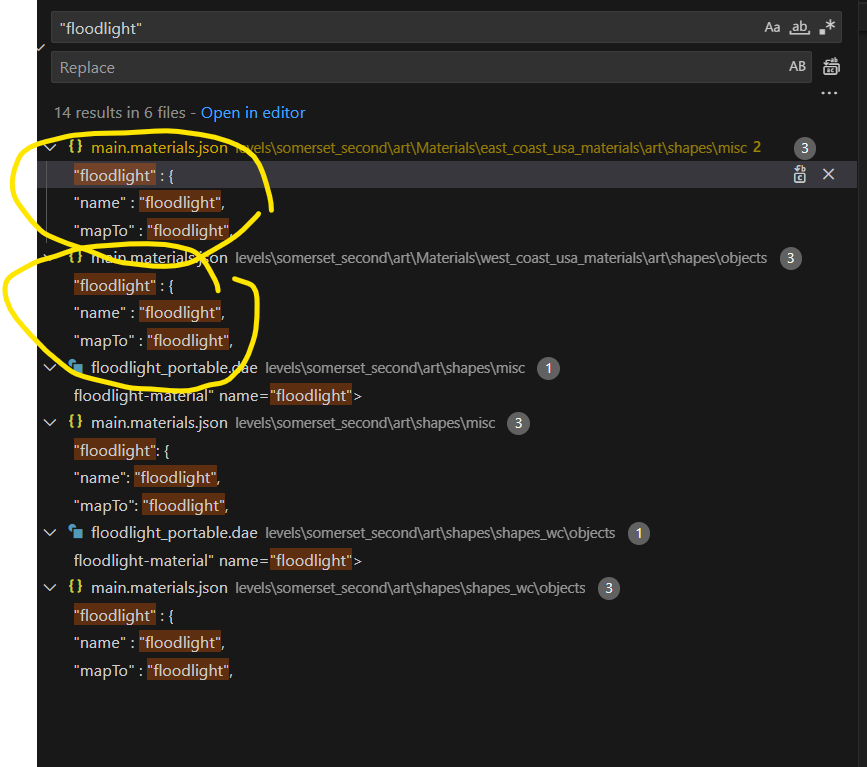Toggle Use Regular Expression option
Screen dimensions: 867x767
click(x=827, y=27)
